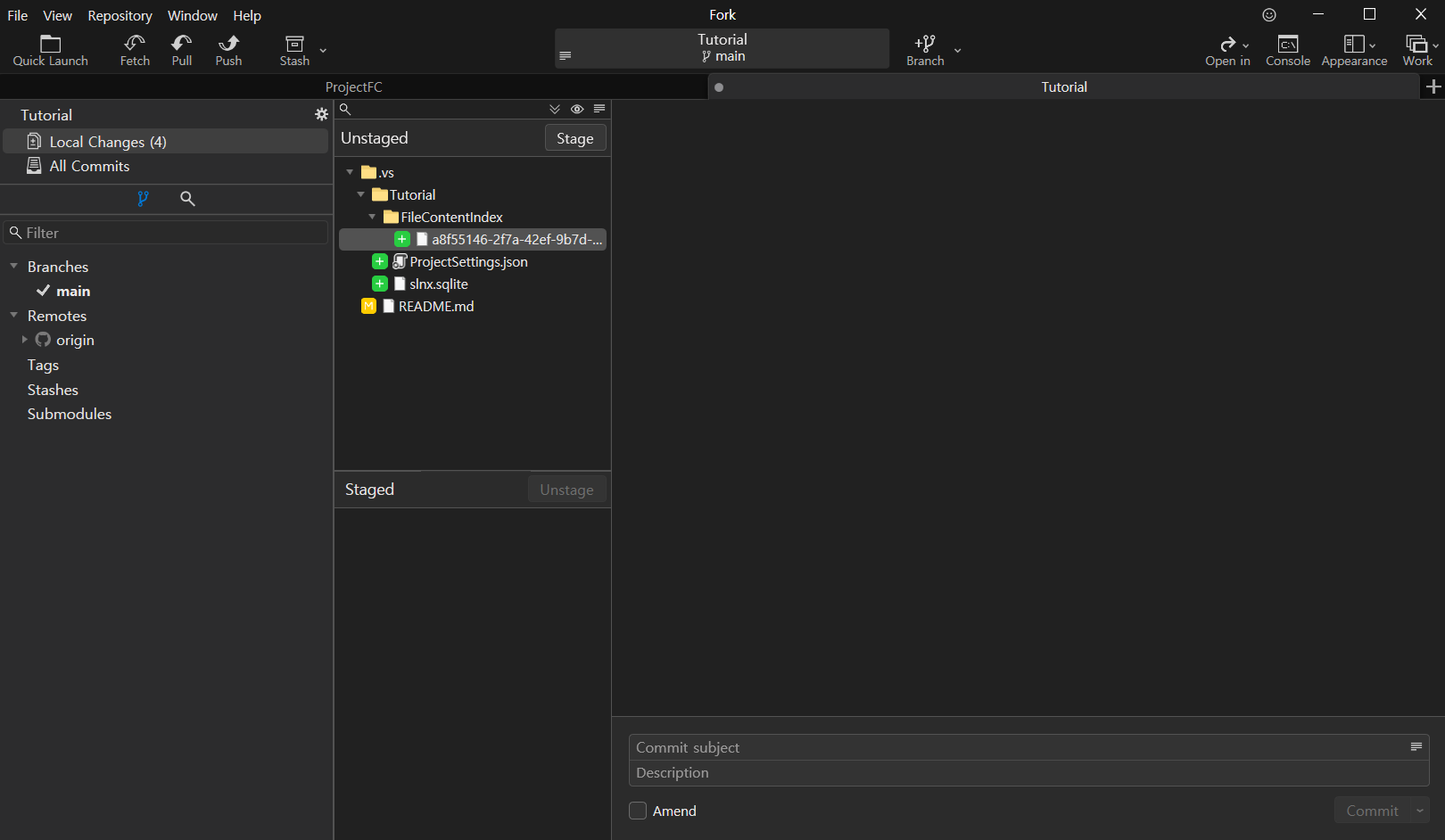The image size is (1445, 840).
Task: Collapse the Branches section
Action: pos(14,266)
